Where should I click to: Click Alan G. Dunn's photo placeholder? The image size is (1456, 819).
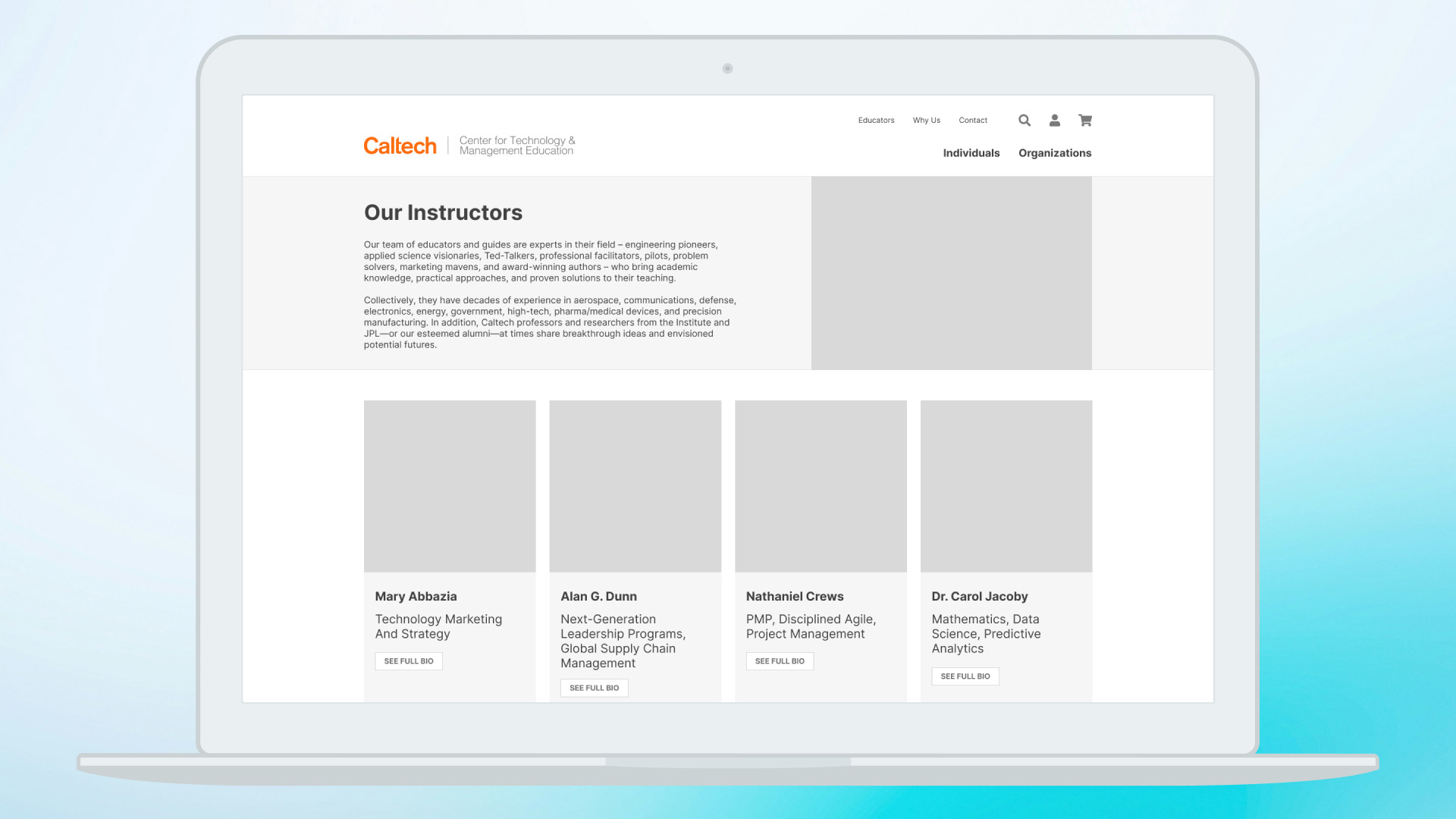635,486
